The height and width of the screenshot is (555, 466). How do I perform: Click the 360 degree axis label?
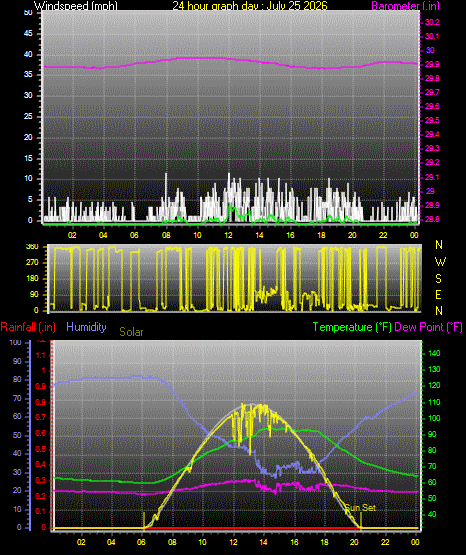tap(32, 247)
